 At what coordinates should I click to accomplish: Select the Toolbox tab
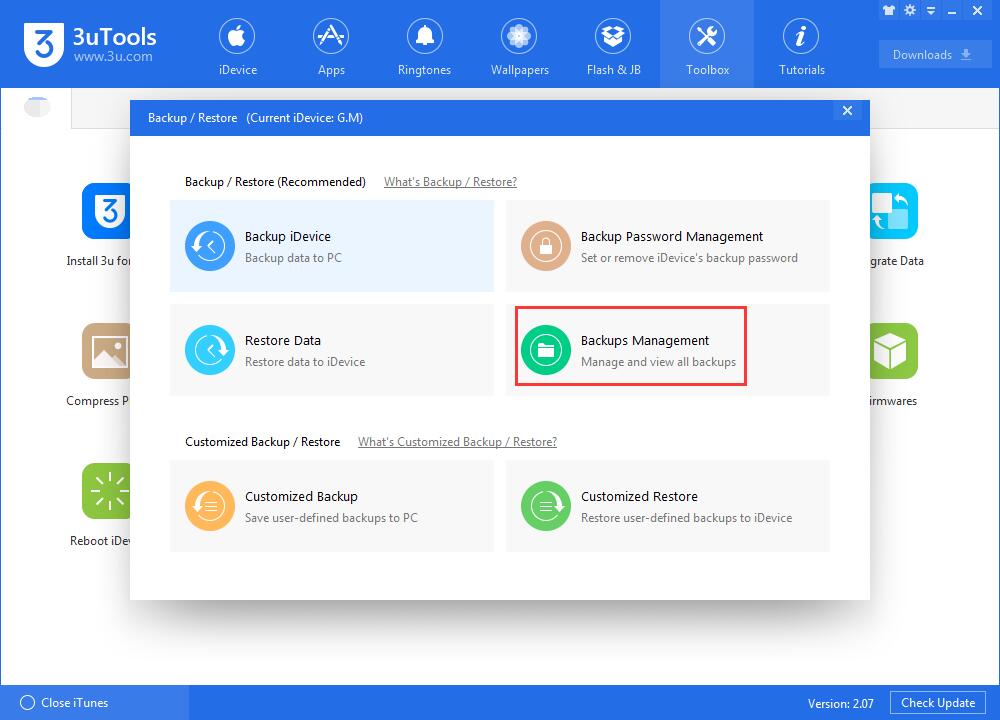pyautogui.click(x=707, y=45)
